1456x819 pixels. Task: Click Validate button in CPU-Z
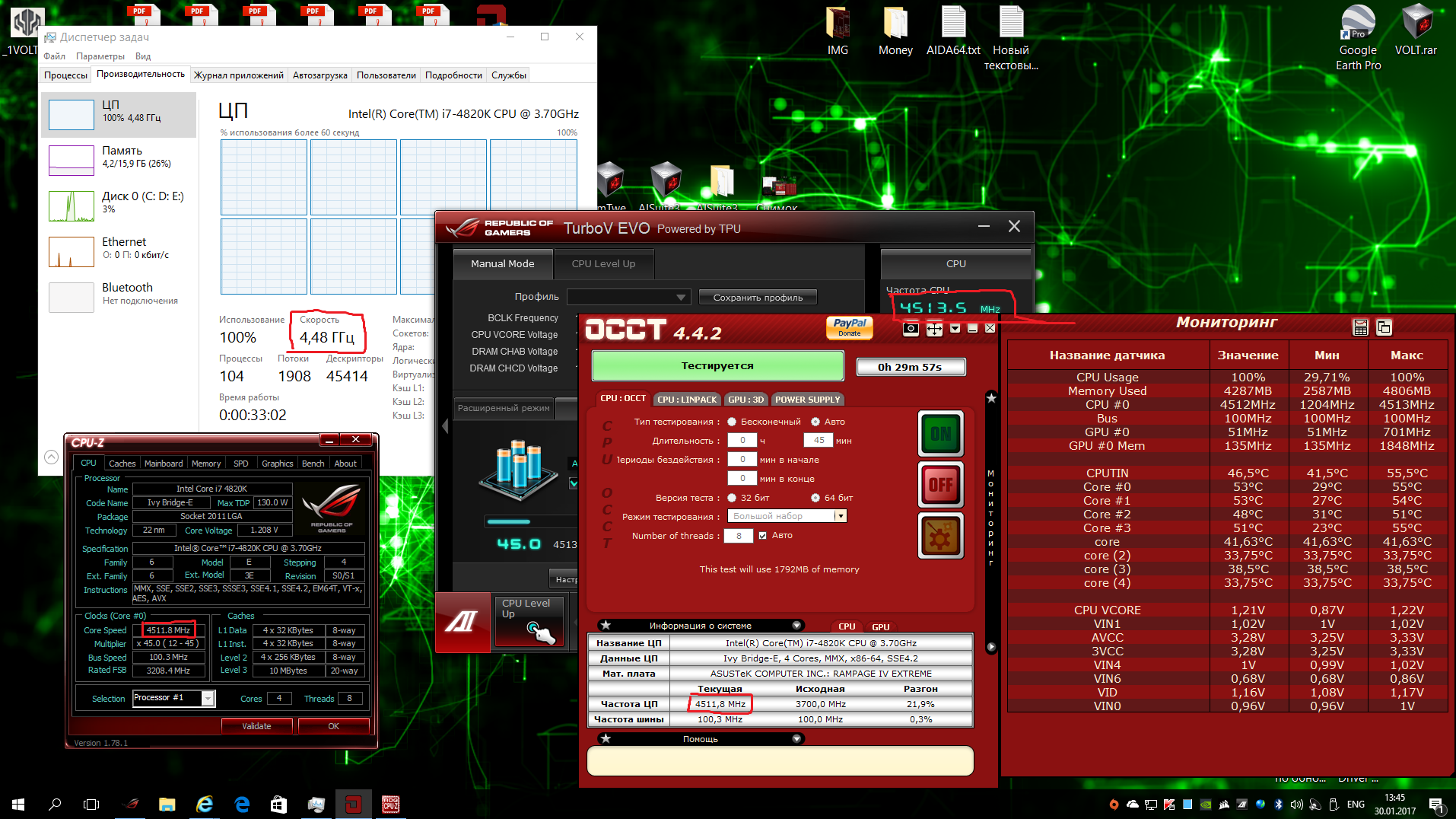click(256, 726)
